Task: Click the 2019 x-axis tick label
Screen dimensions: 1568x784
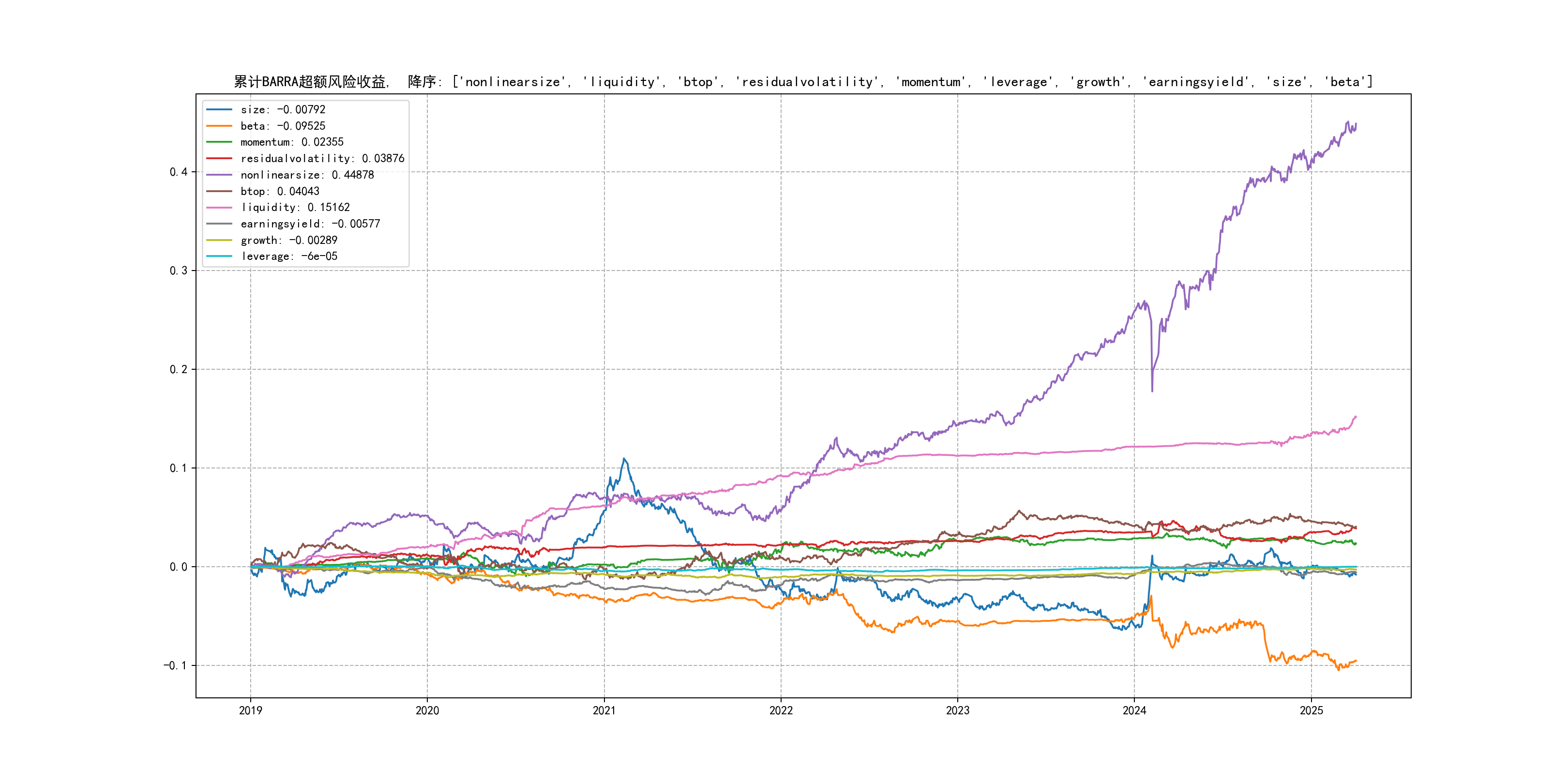Action: 250,710
